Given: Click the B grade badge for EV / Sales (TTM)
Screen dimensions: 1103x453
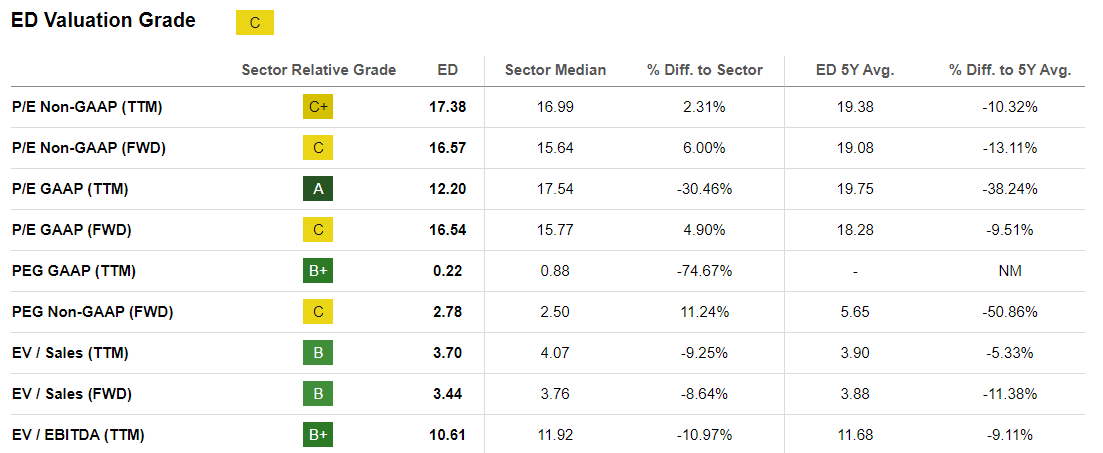Looking at the screenshot, I should (318, 353).
